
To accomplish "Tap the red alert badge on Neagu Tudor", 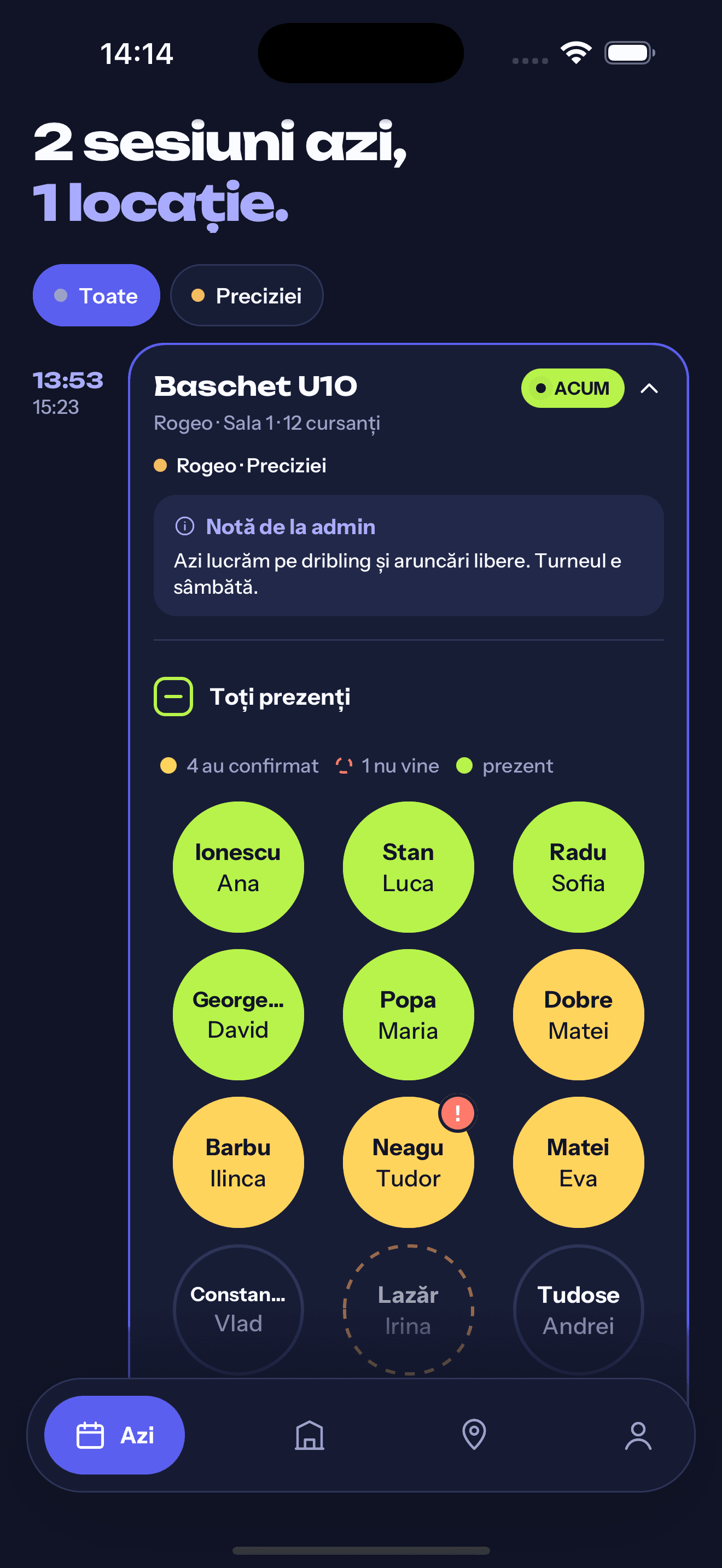I will (457, 1113).
